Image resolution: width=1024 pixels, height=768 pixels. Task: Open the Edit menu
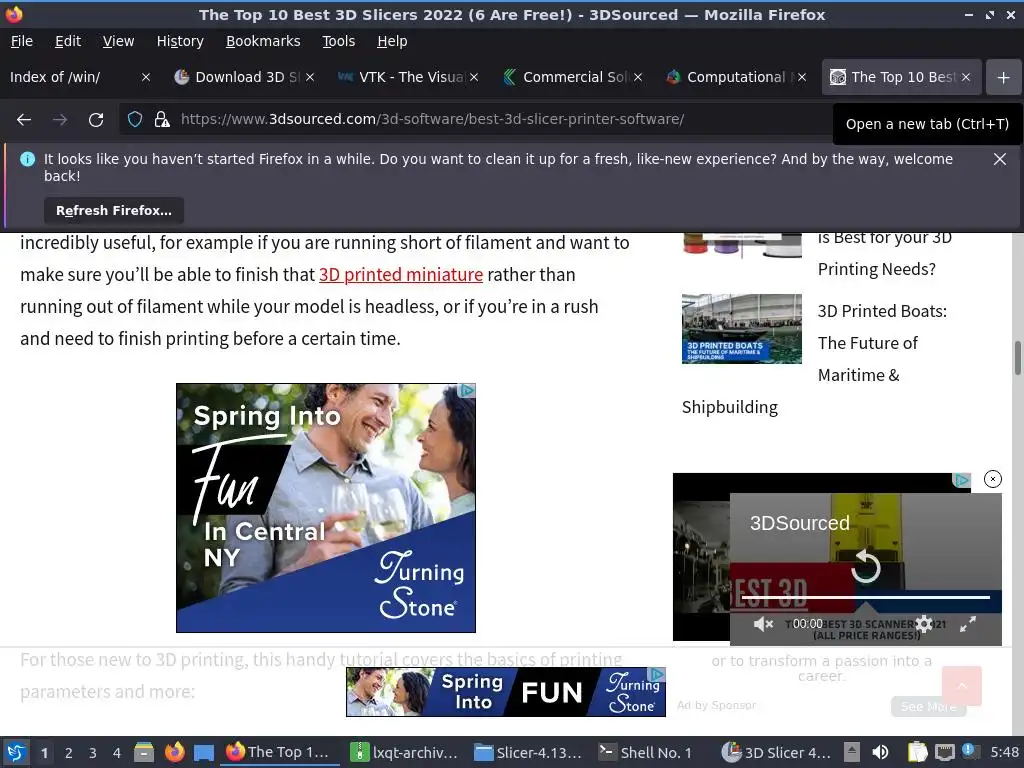pos(68,41)
